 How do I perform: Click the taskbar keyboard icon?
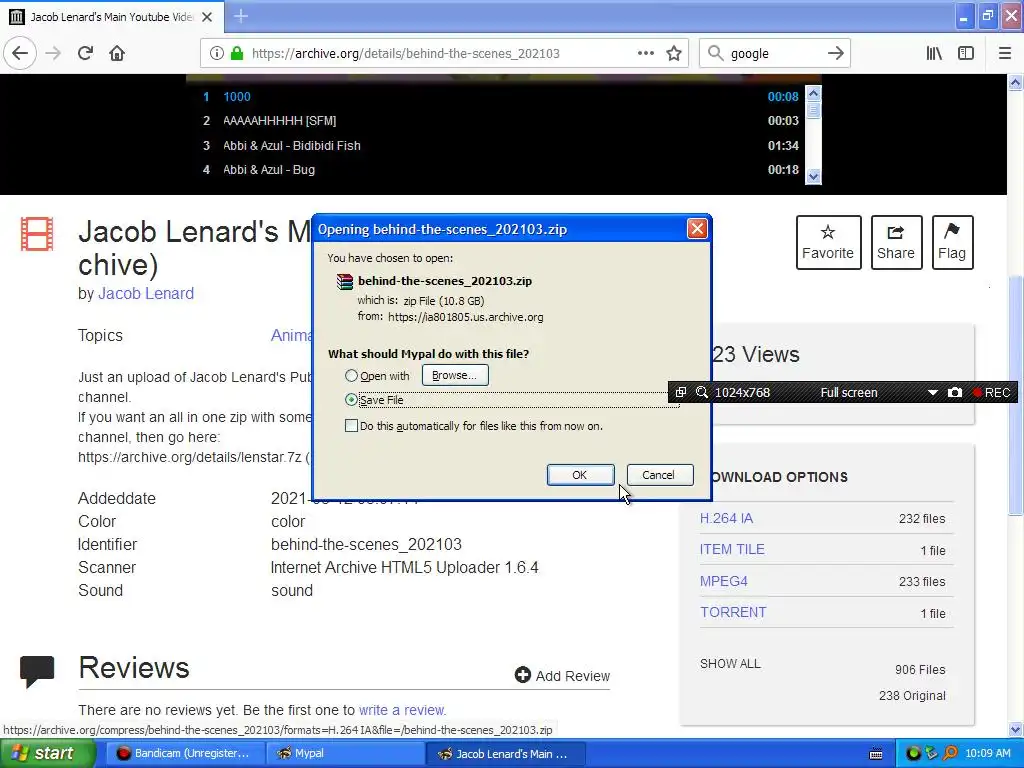coord(876,754)
